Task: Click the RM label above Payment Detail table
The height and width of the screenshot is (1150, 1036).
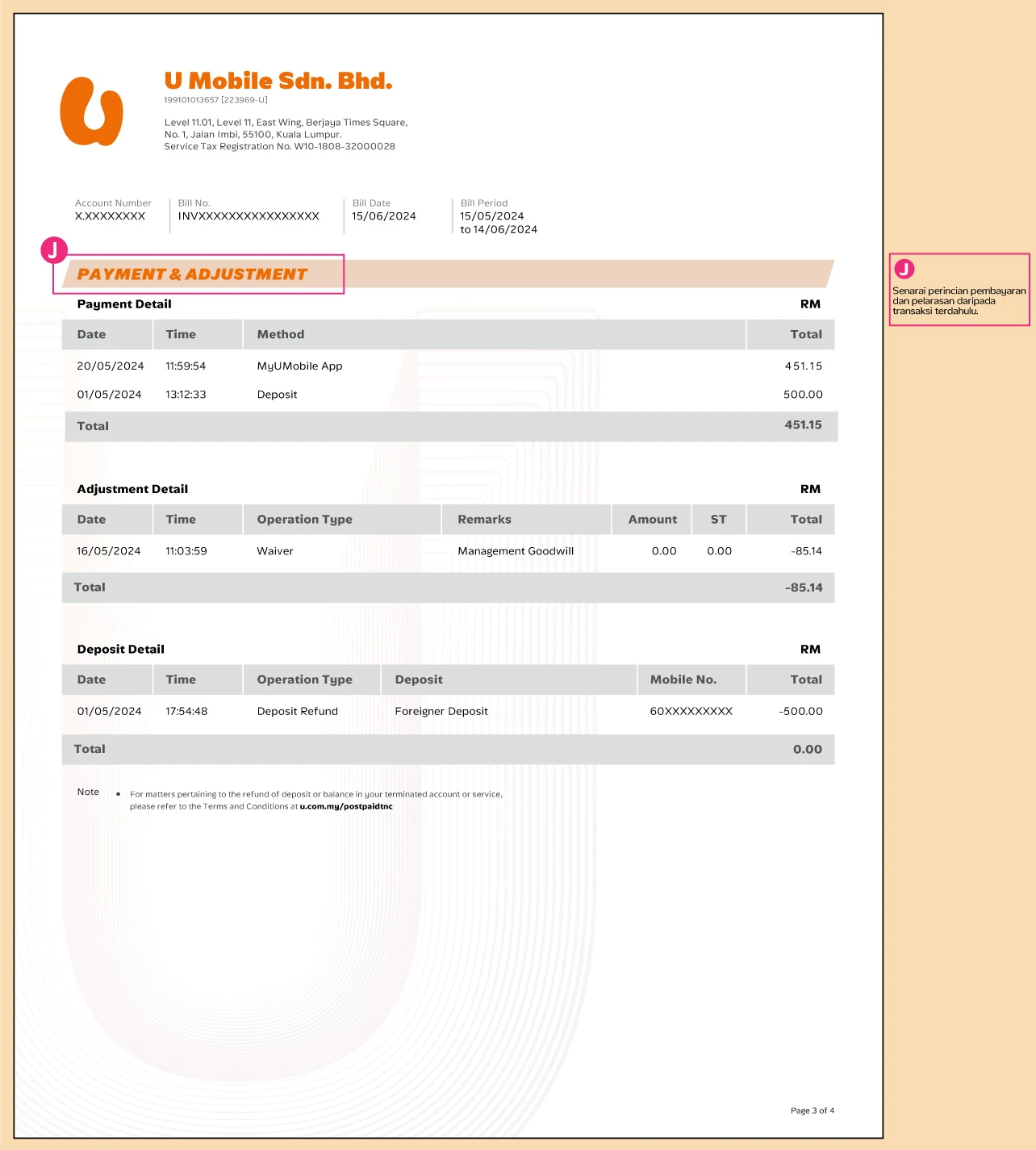Action: click(811, 304)
